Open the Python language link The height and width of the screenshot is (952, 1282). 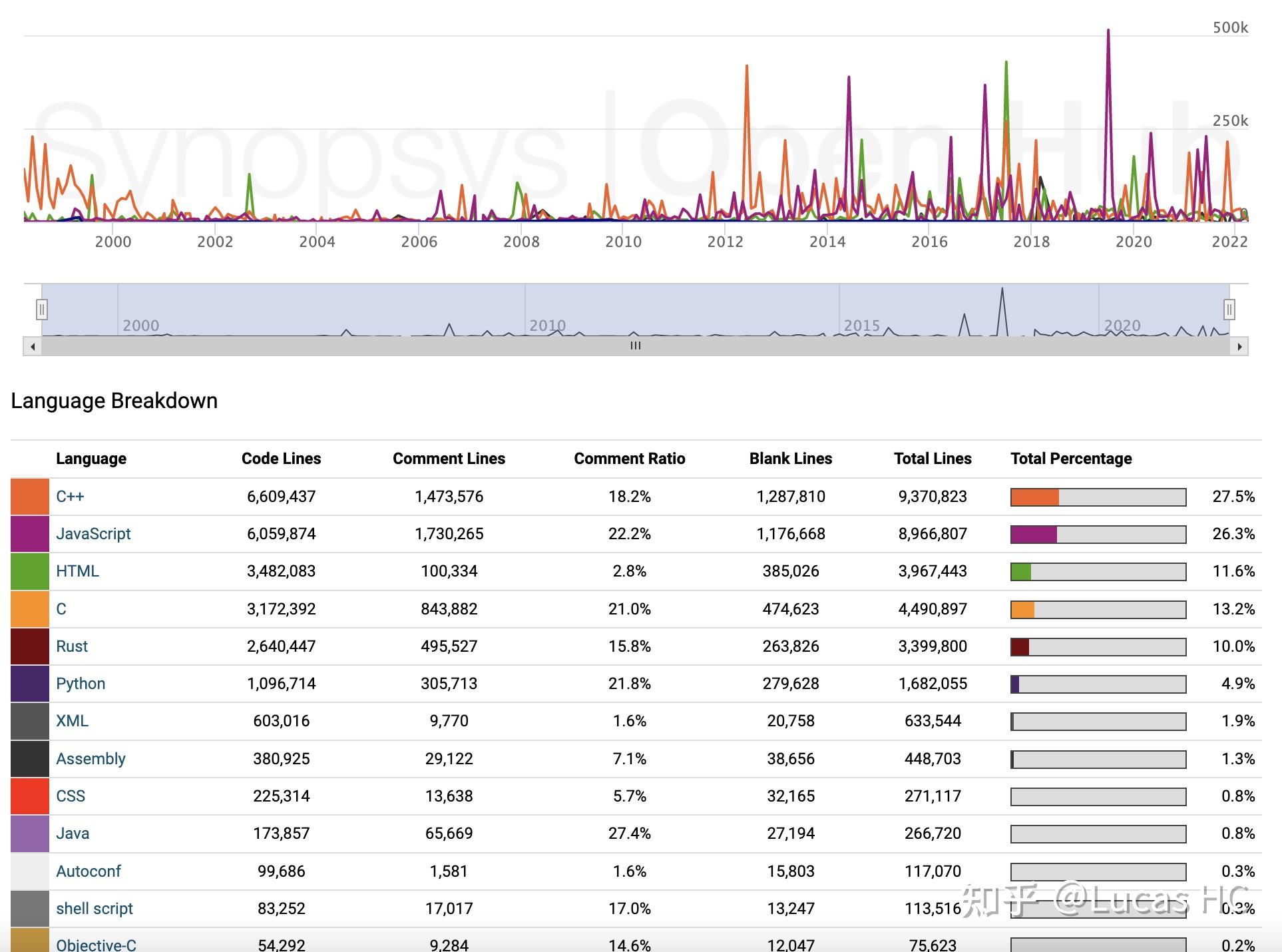[x=81, y=684]
